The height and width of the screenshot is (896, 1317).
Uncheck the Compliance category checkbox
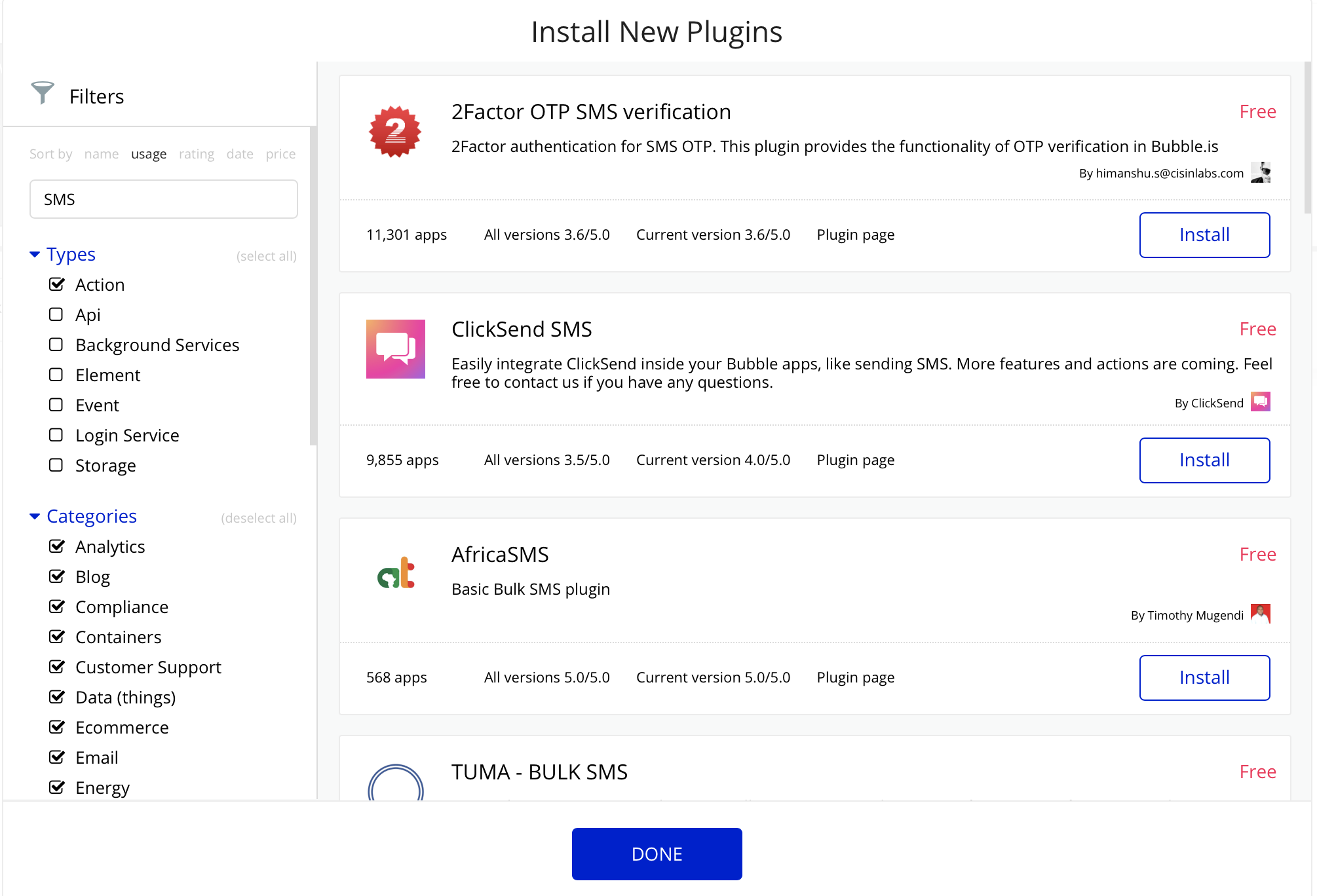[x=57, y=607]
